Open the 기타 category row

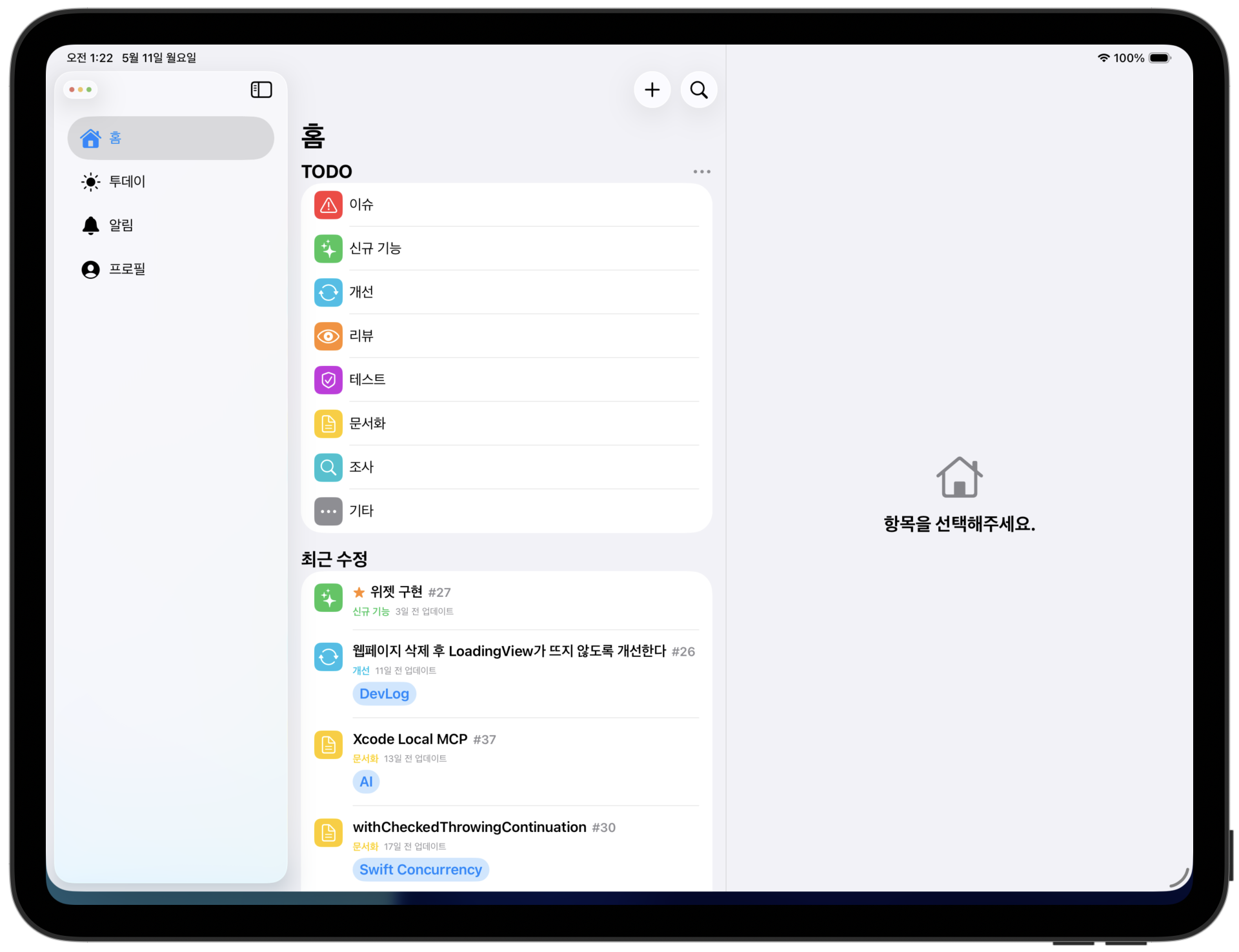click(x=507, y=511)
